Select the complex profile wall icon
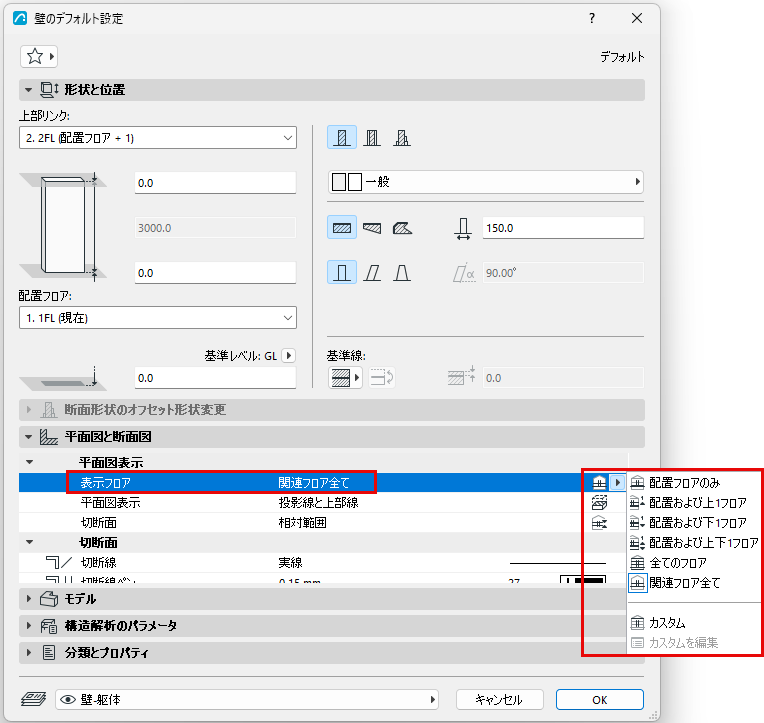Viewport: 764px width, 723px height. pyautogui.click(x=402, y=137)
